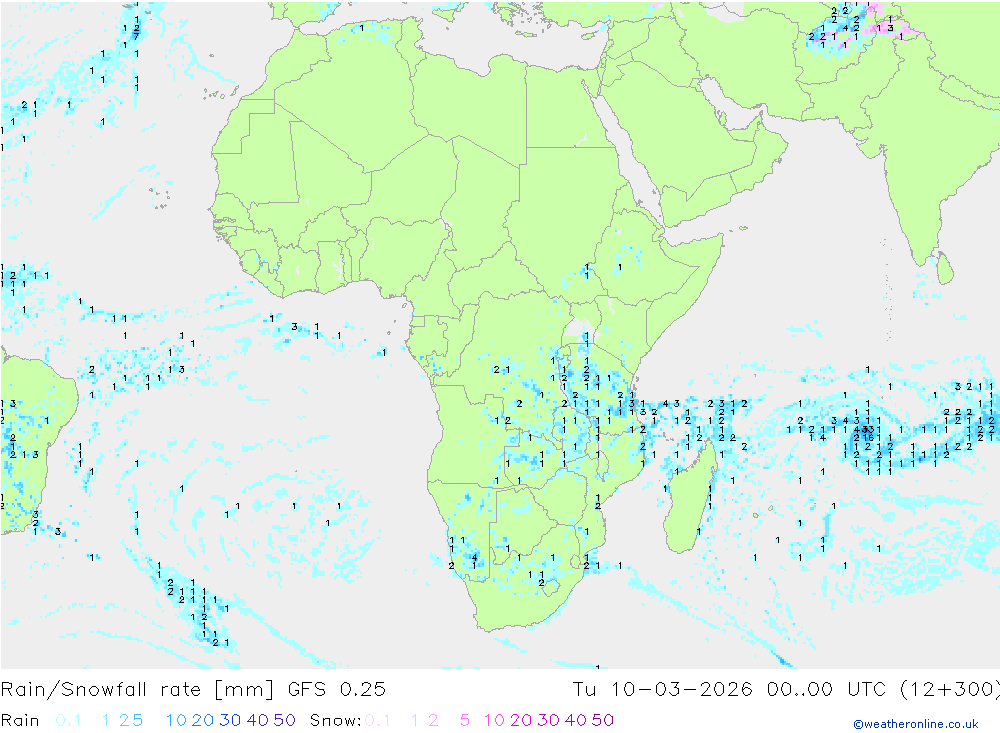This screenshot has height=733, width=1000.
Task: Click the 'Rain/Snowfall rate [mm]' title text
Action: (x=138, y=690)
